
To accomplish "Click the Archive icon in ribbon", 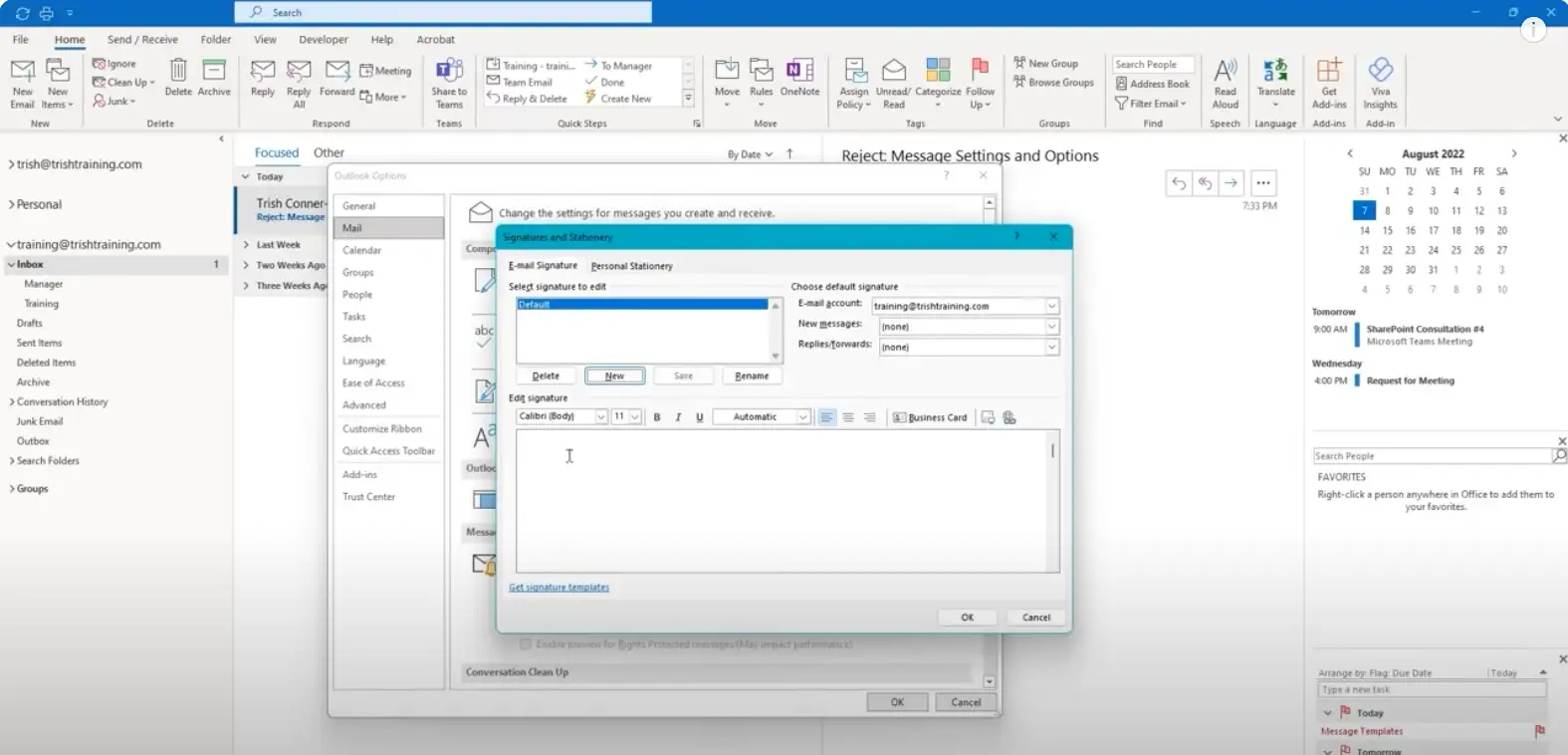I will pos(214,78).
